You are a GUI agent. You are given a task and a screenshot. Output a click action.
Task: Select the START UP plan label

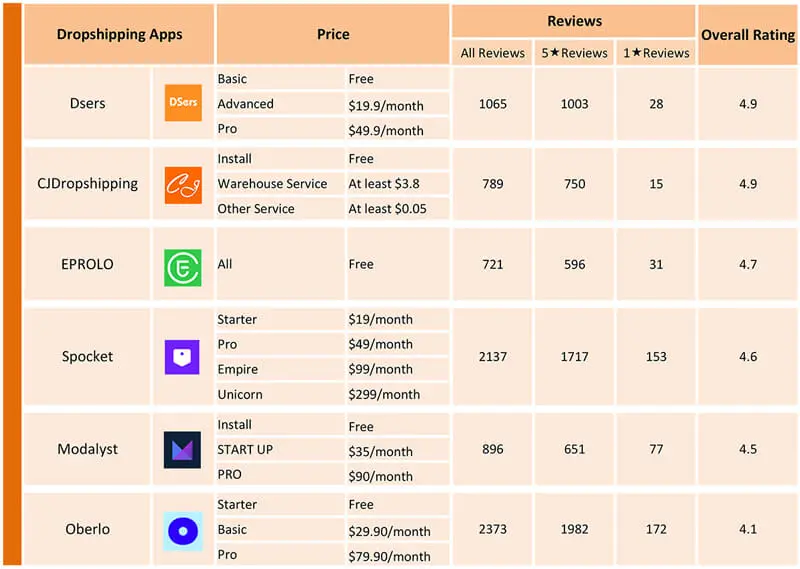tap(245, 450)
